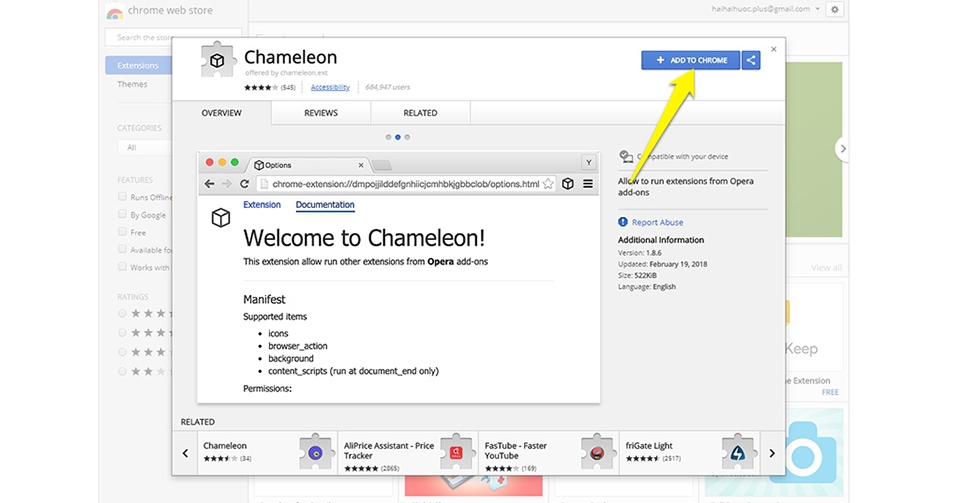This screenshot has height=503, width=960.
Task: Click the Options tab in the preview browser
Action: (309, 165)
